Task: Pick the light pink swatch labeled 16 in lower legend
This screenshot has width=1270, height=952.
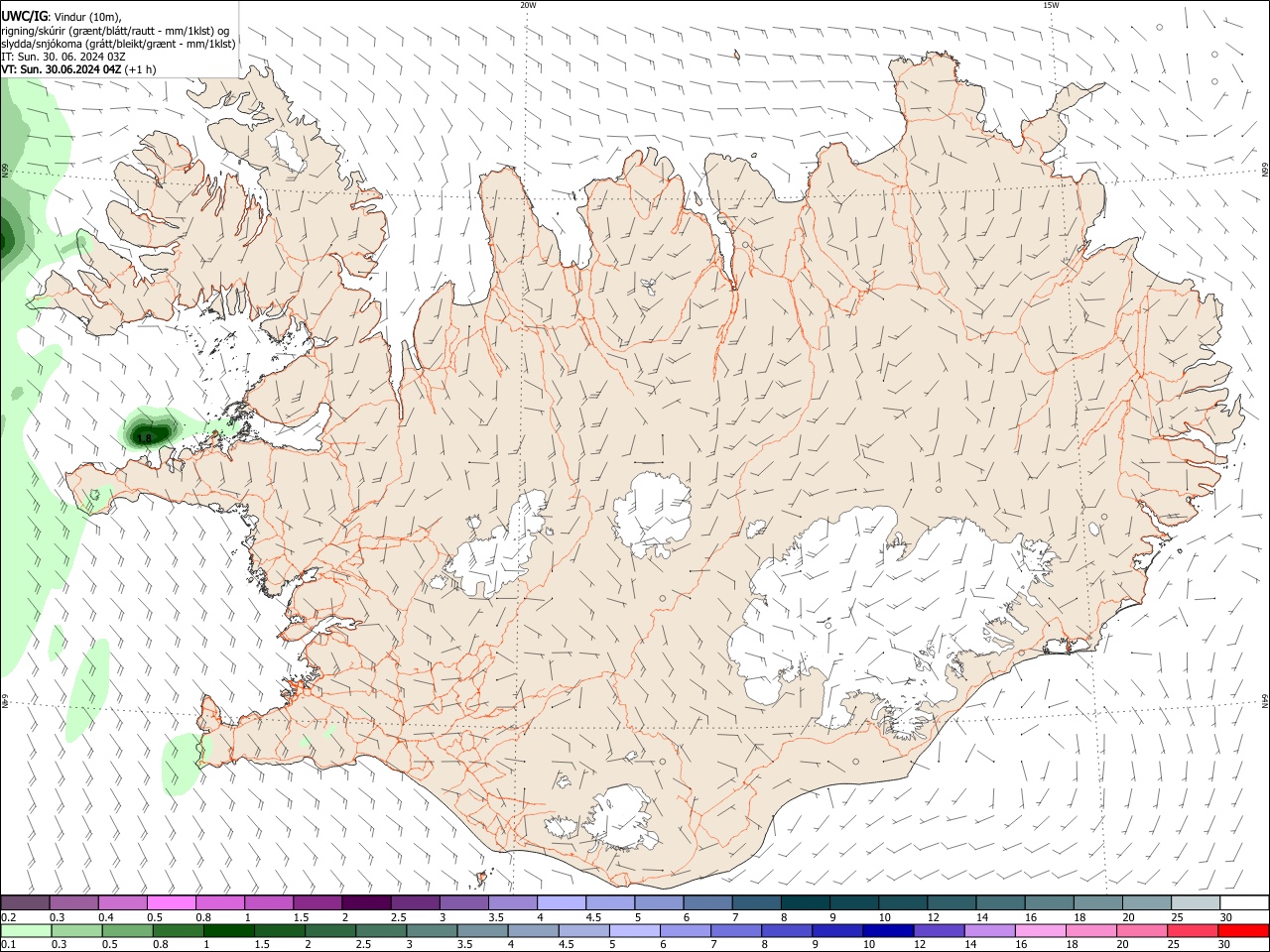Action: (x=1040, y=930)
